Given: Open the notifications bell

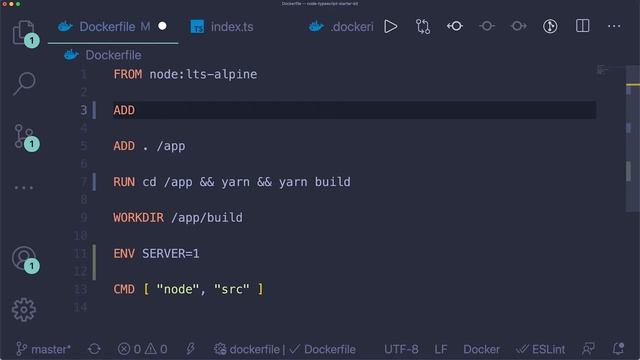Looking at the screenshot, I should tap(618, 349).
